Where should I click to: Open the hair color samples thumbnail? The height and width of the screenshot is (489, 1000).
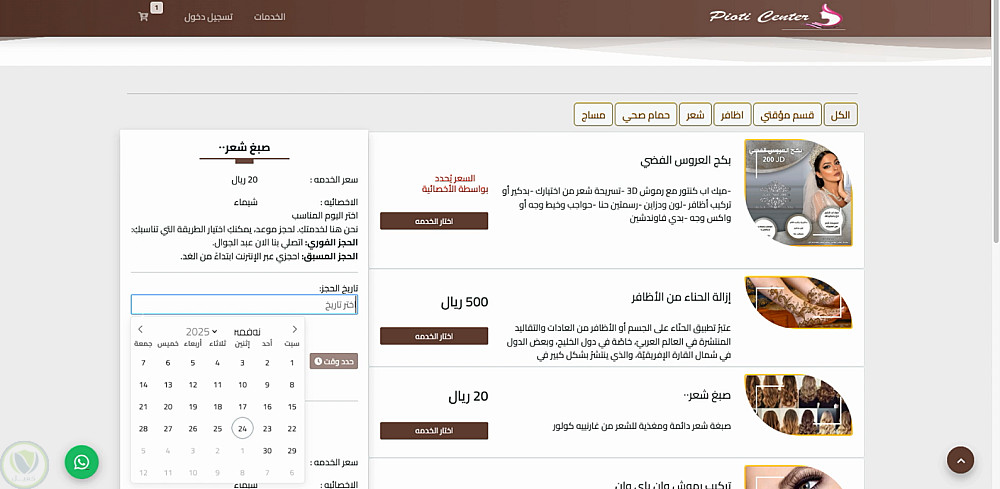[798, 405]
